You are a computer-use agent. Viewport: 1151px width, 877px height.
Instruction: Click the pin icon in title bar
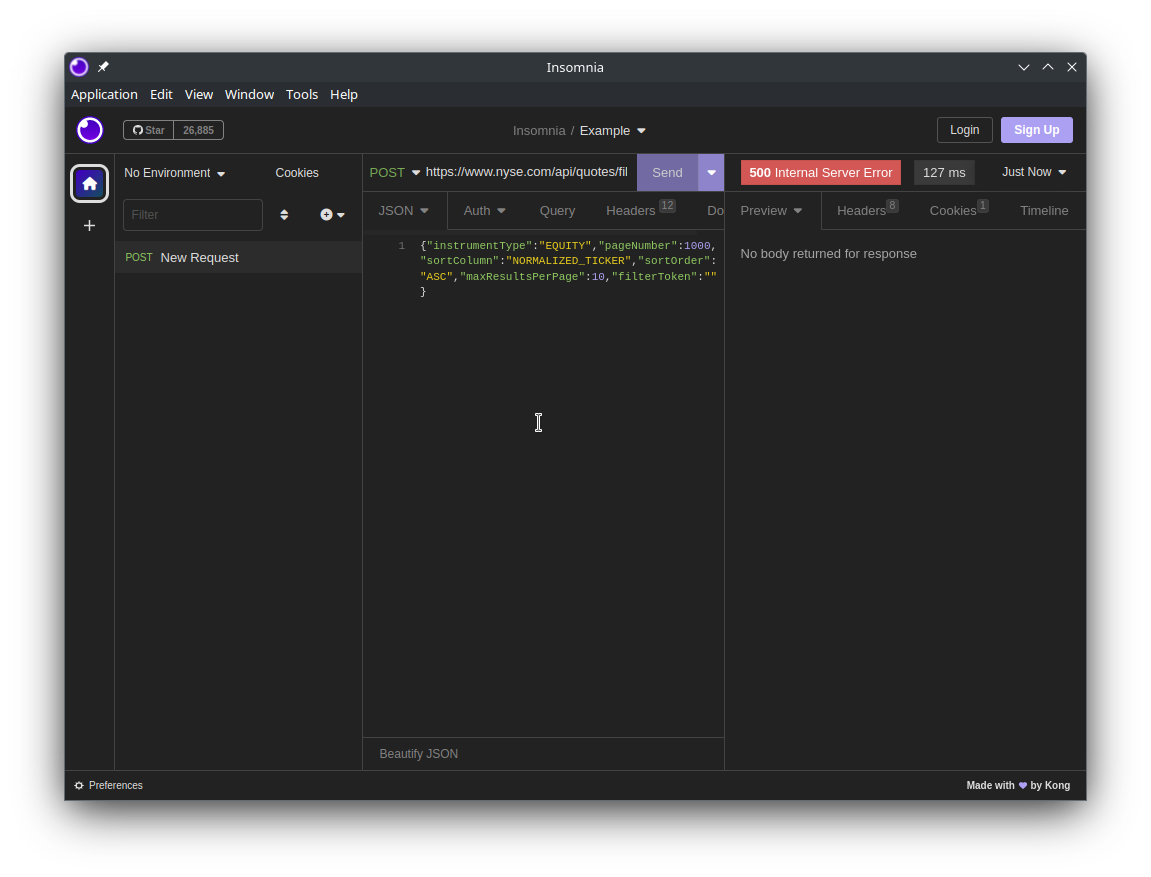coord(103,67)
